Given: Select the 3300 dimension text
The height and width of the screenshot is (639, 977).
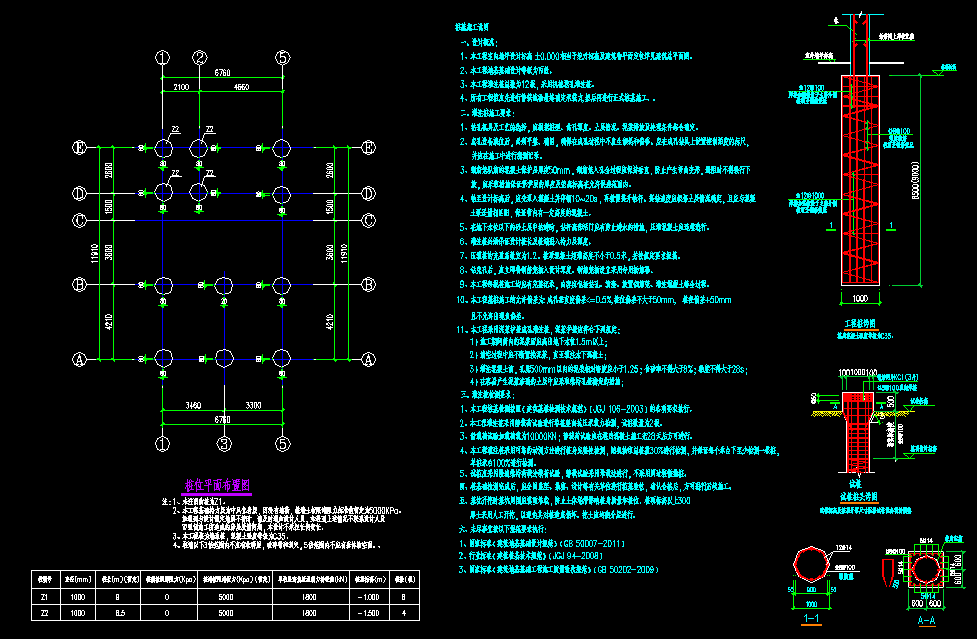Looking at the screenshot, I should coord(253,407).
